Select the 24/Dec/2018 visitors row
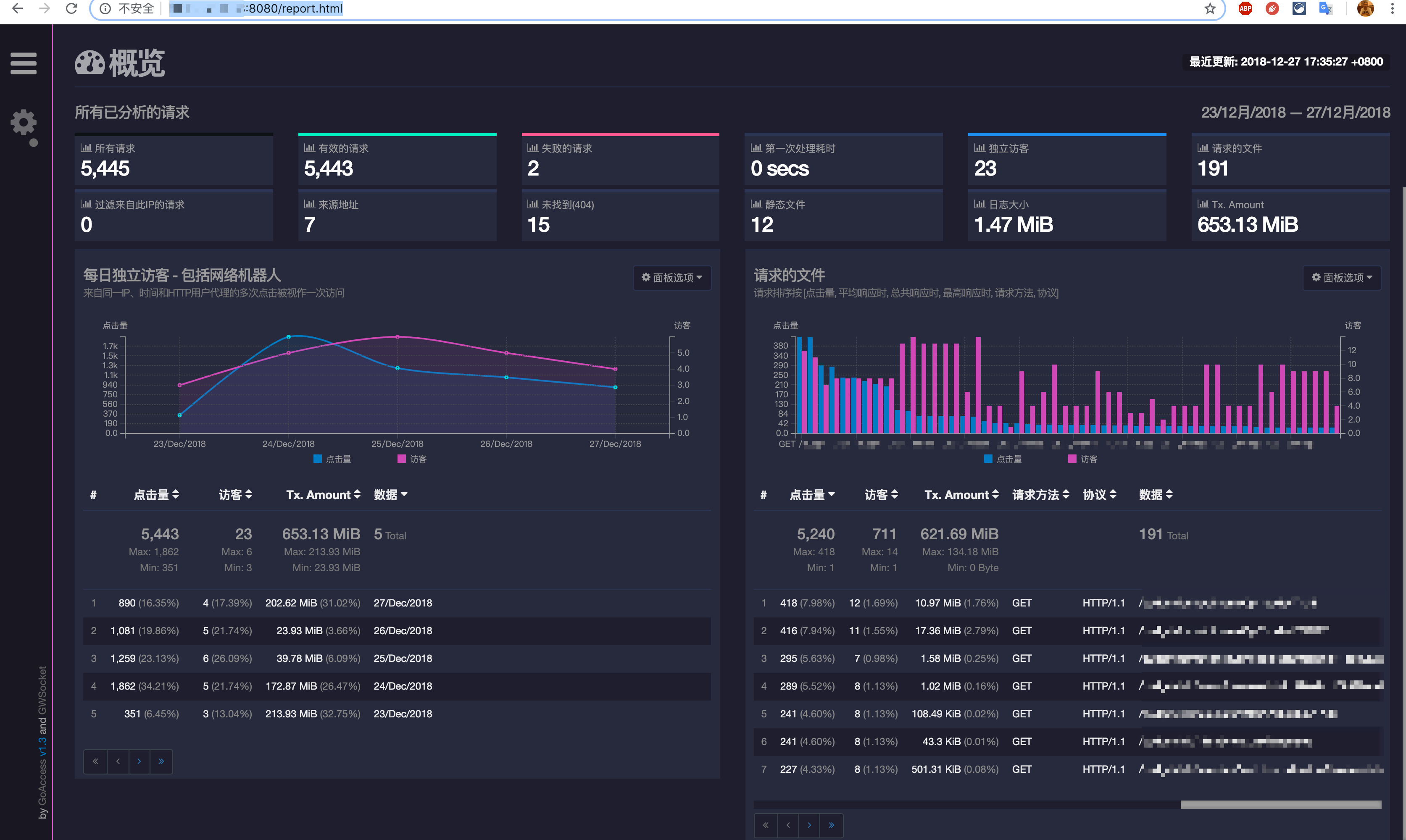Screen dimensions: 1406x840 [397, 686]
